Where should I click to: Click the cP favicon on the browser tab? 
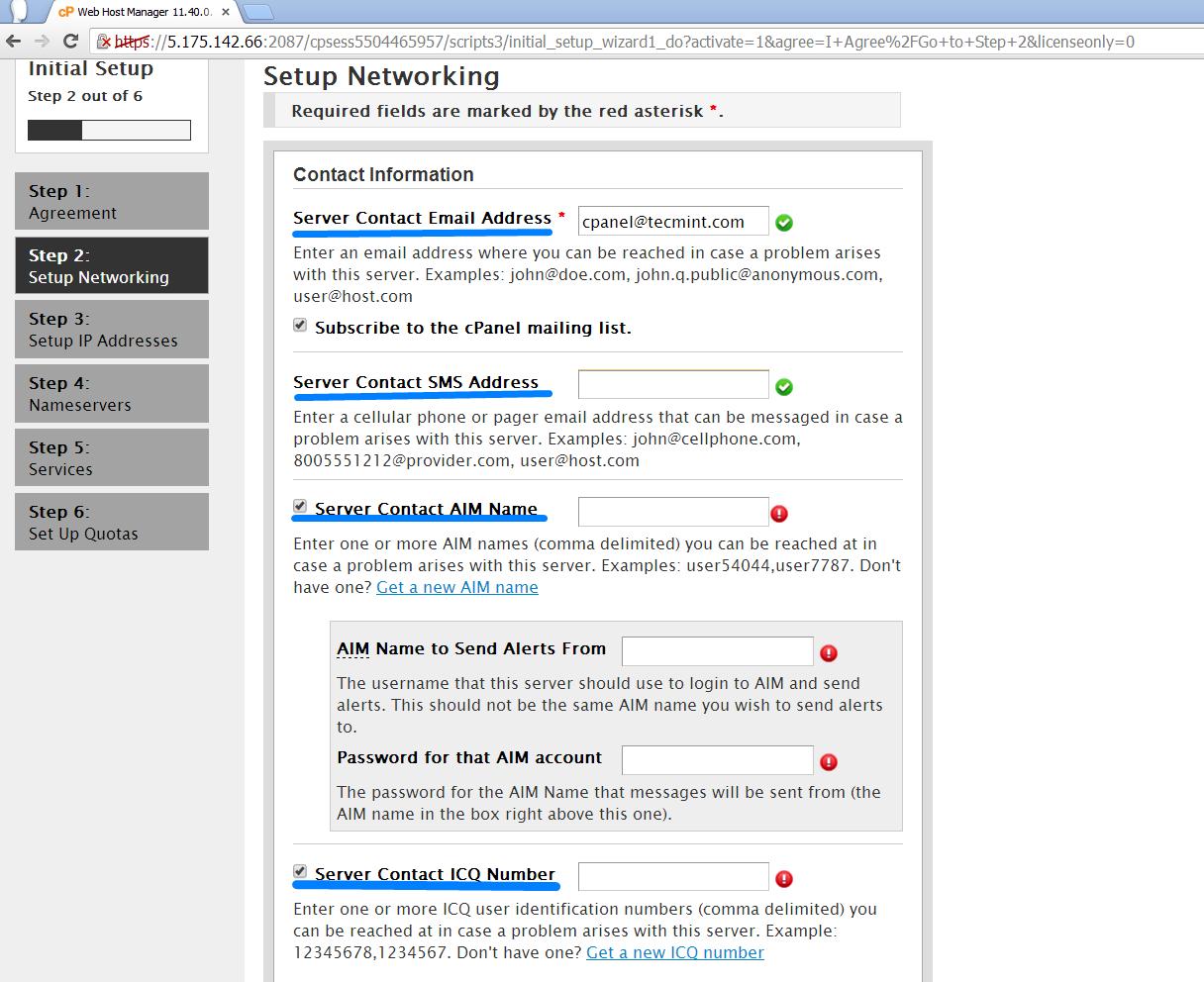point(65,12)
